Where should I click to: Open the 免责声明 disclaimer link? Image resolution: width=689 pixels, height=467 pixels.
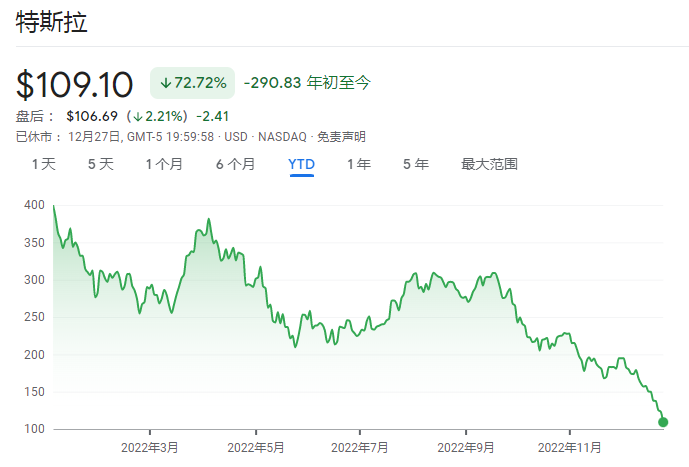341,137
